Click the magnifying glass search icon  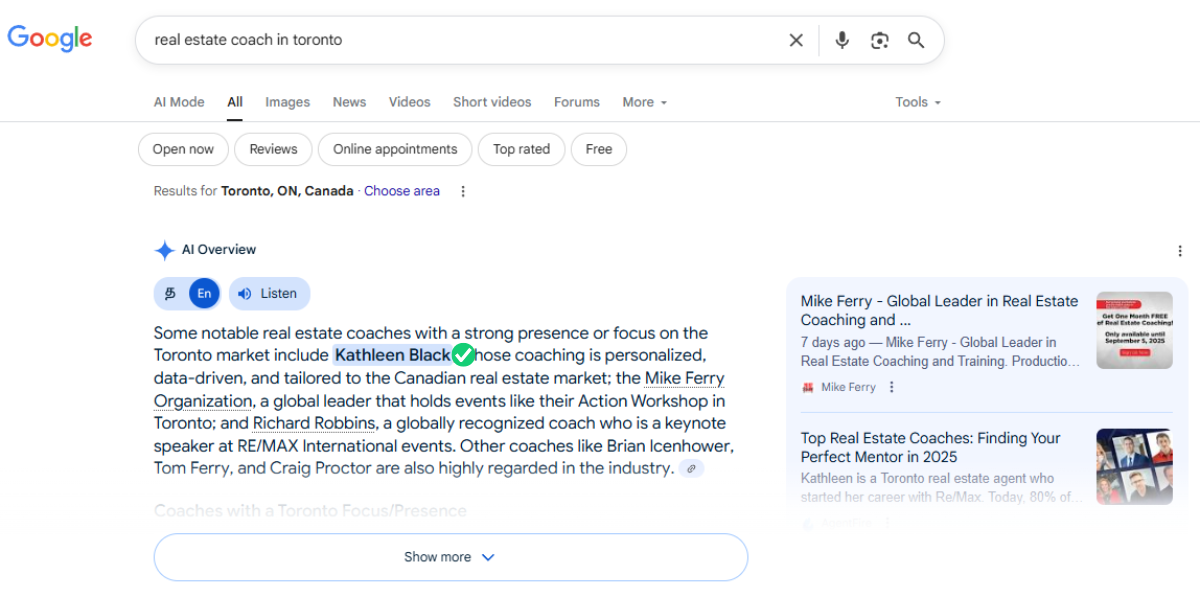[x=916, y=40]
